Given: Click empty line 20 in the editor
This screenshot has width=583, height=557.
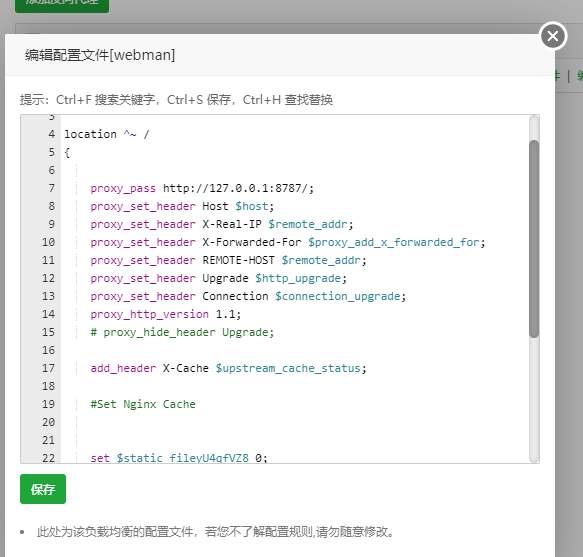Looking at the screenshot, I should (294, 422).
